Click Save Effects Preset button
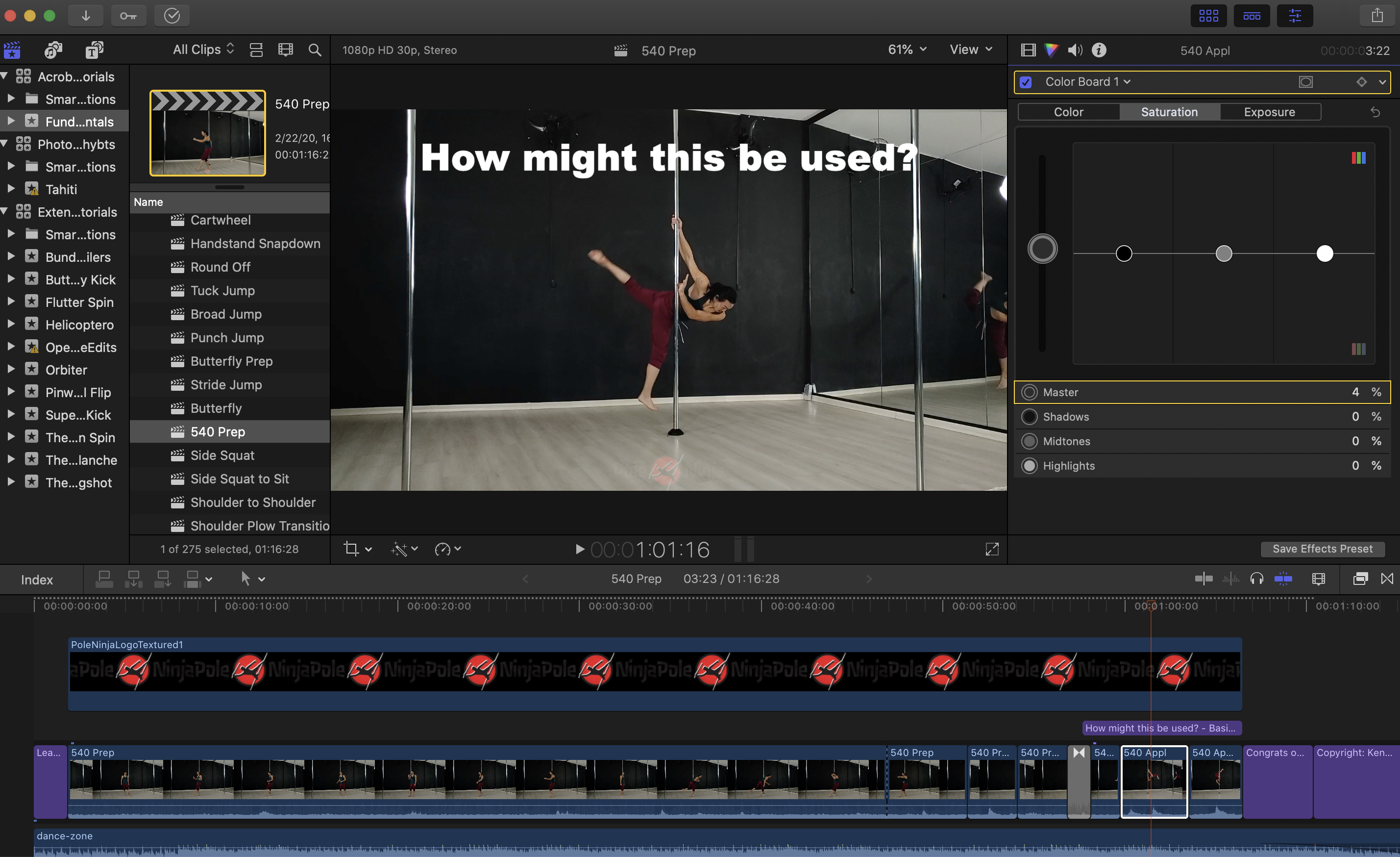Viewport: 1400px width, 857px height. coord(1322,549)
